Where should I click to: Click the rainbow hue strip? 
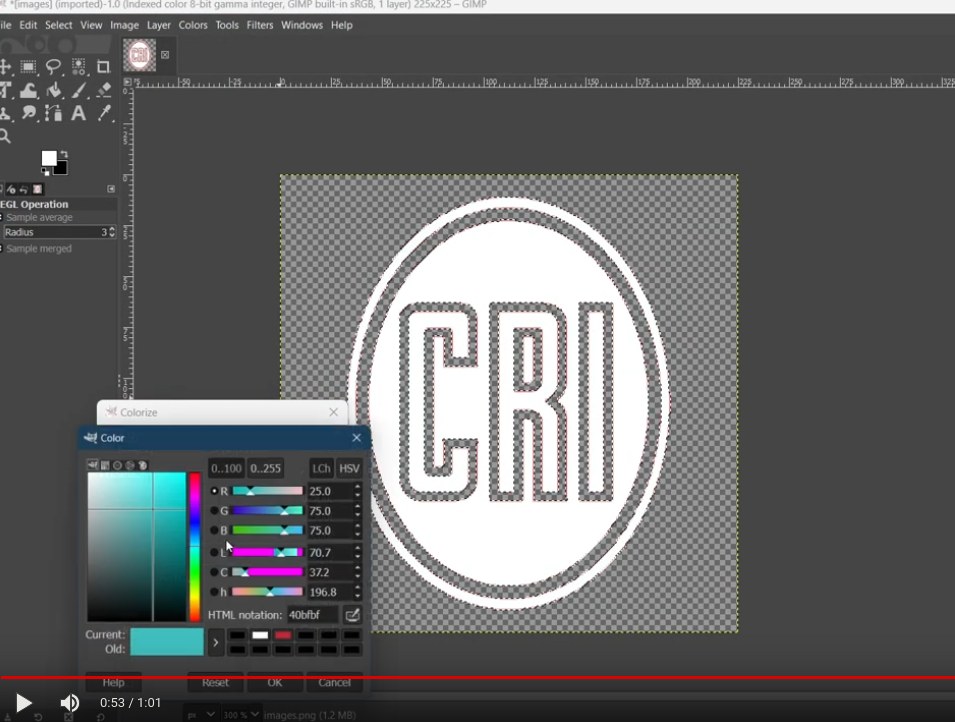(x=195, y=546)
